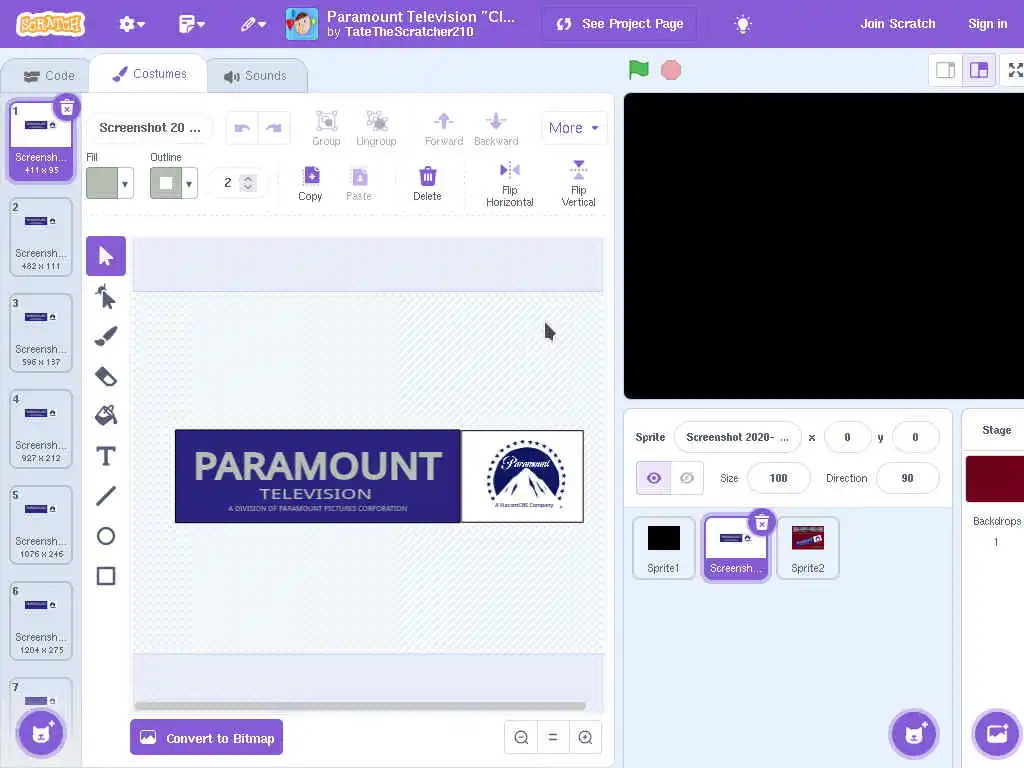Edit the sprite Direction field
This screenshot has width=1024, height=768.
coord(907,478)
